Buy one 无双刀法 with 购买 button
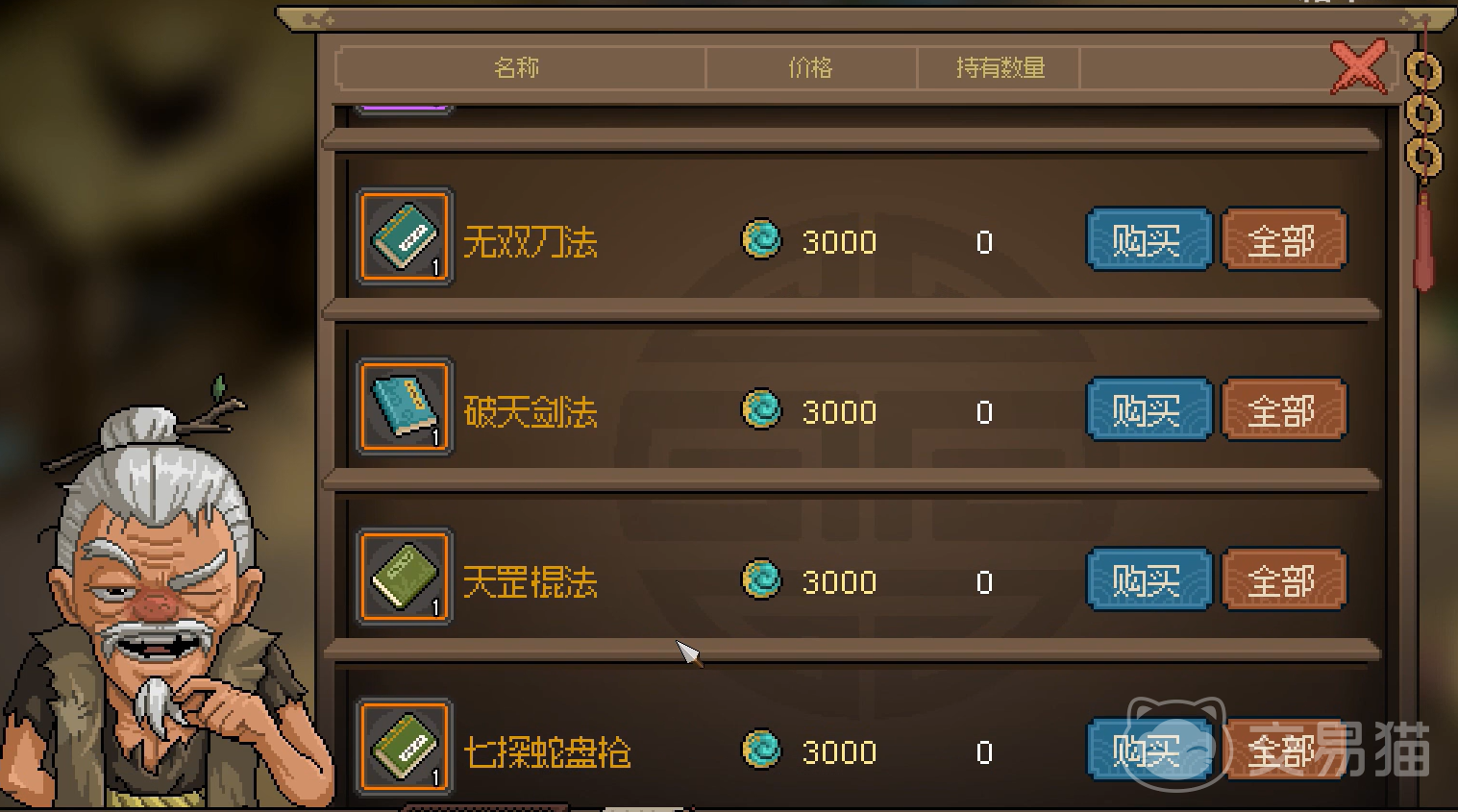The image size is (1458, 812). click(1149, 239)
